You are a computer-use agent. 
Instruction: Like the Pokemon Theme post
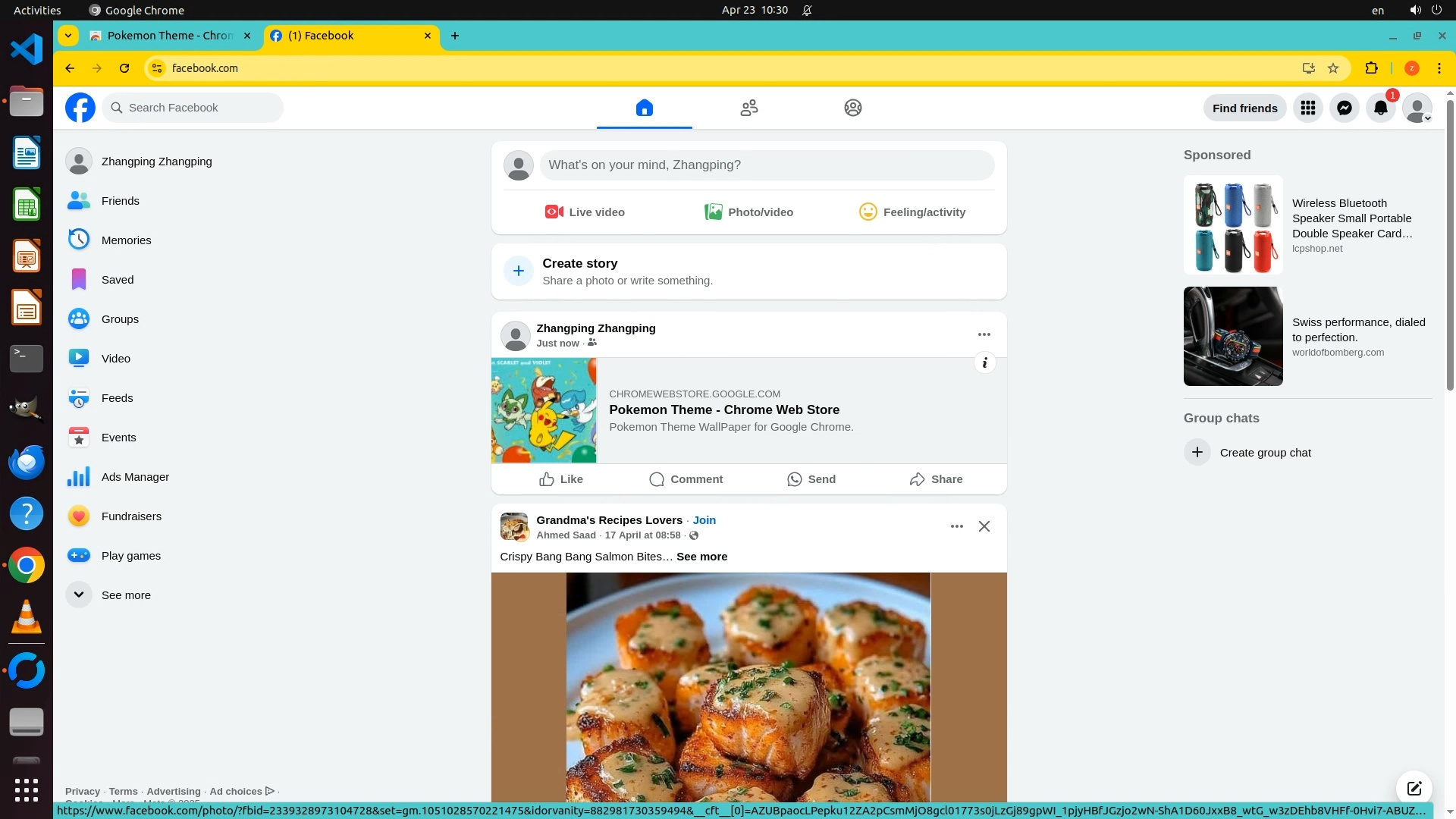(561, 479)
